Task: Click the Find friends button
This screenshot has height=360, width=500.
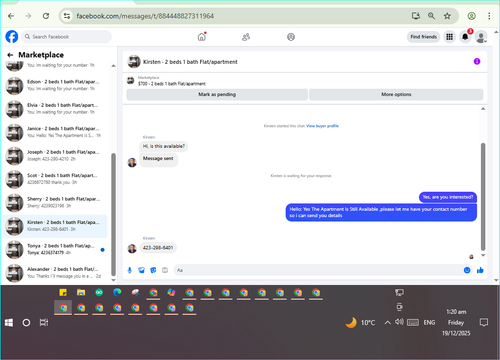Action: coord(423,37)
